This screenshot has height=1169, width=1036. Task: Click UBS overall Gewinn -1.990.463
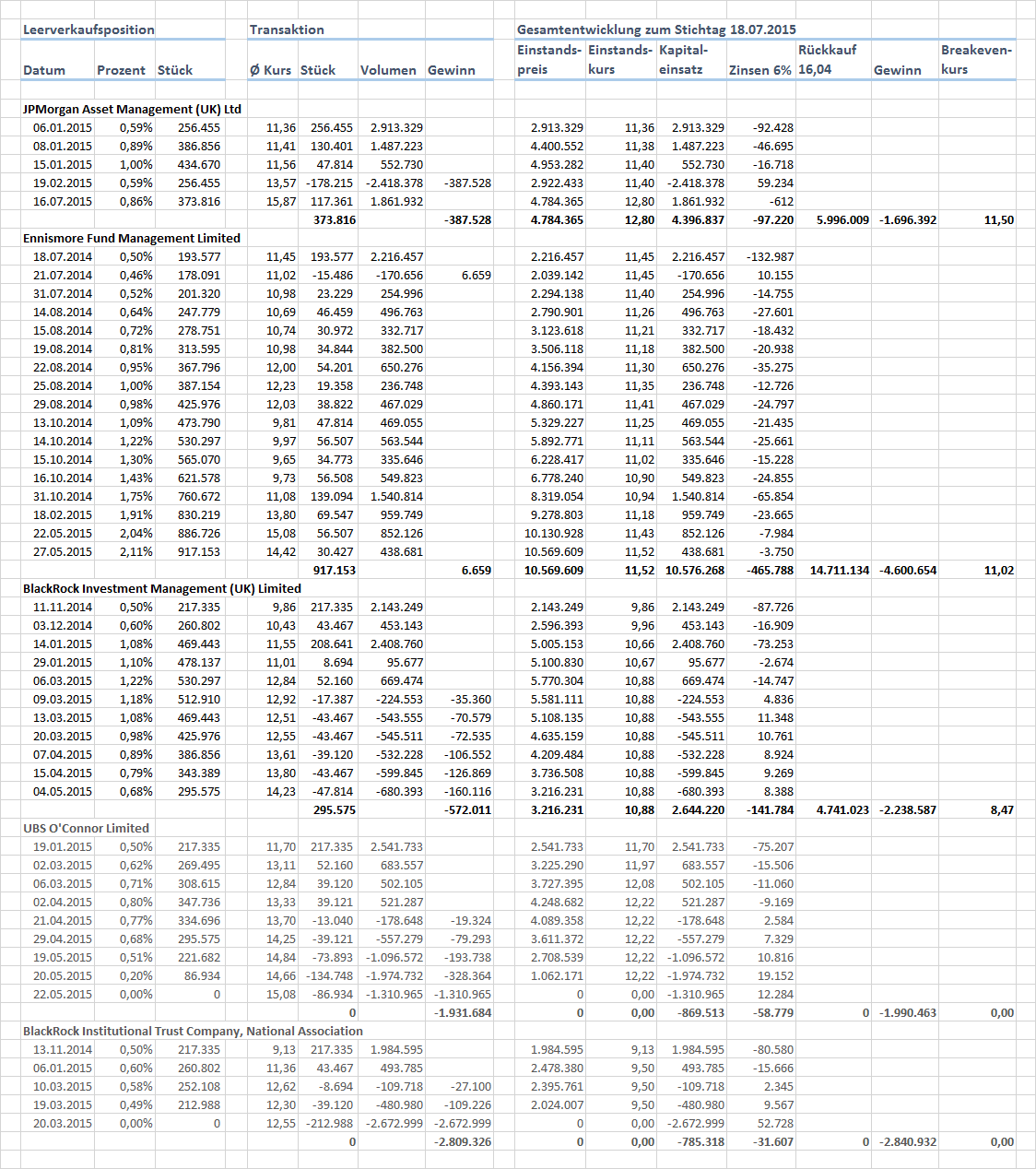[x=907, y=1012]
